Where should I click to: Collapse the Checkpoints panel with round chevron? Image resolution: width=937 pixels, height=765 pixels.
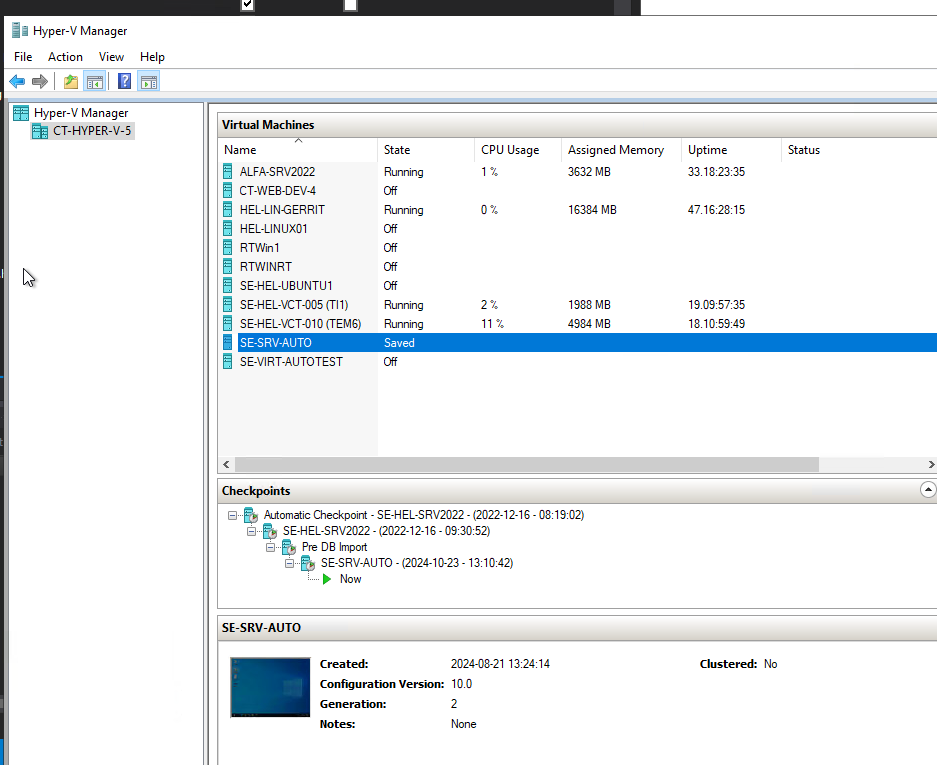(x=927, y=490)
